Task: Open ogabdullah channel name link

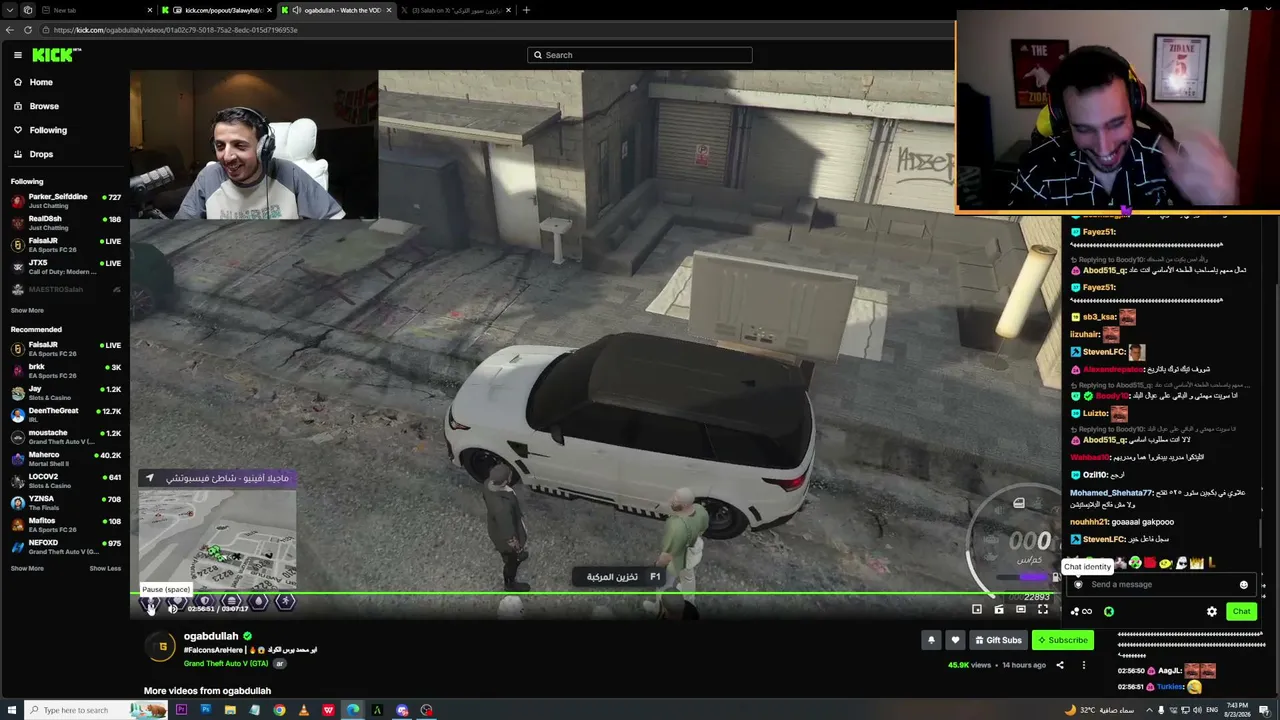Action: pos(211,636)
